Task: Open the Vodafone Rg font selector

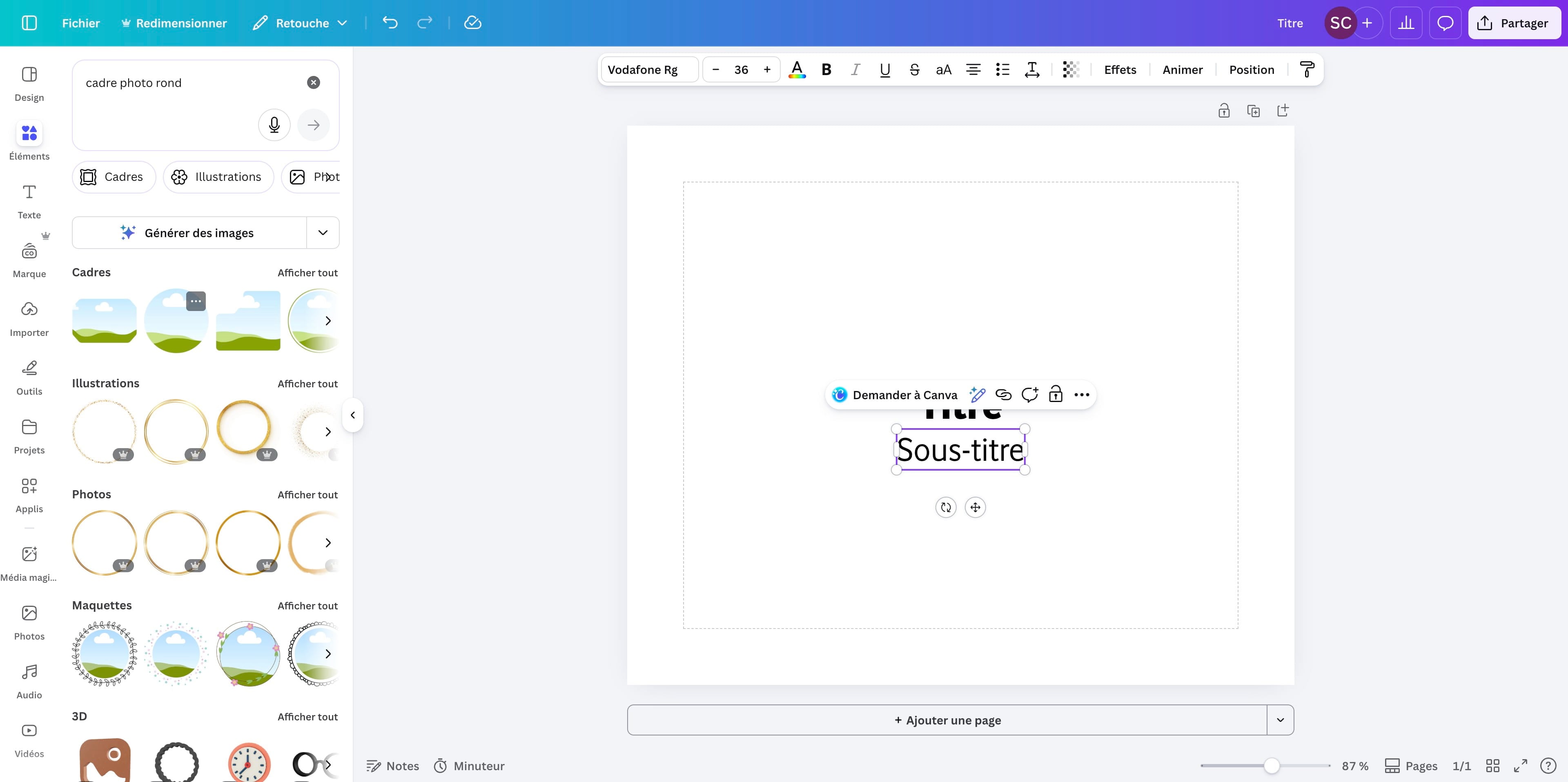Action: click(649, 69)
